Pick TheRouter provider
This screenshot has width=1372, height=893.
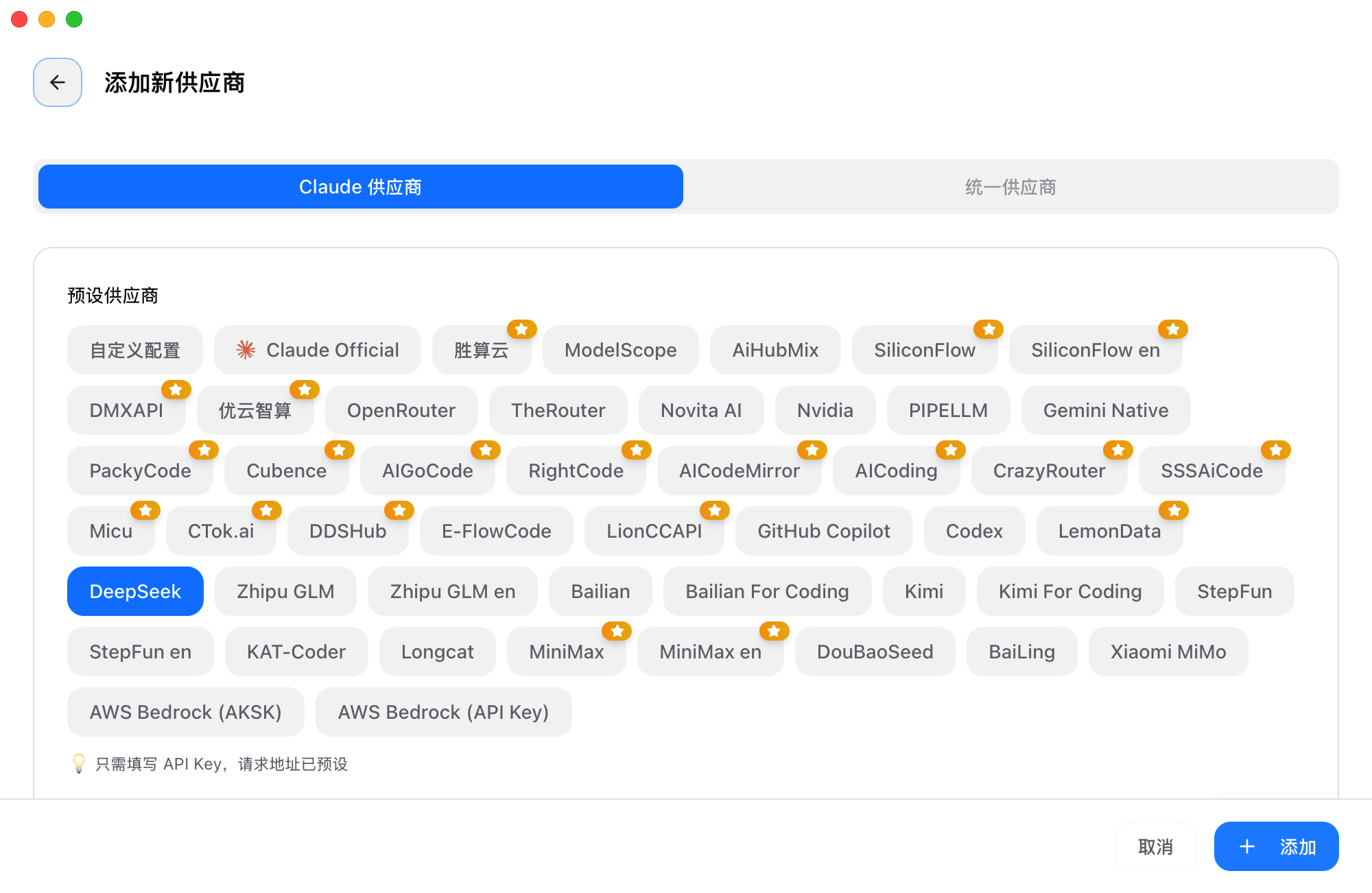[558, 410]
